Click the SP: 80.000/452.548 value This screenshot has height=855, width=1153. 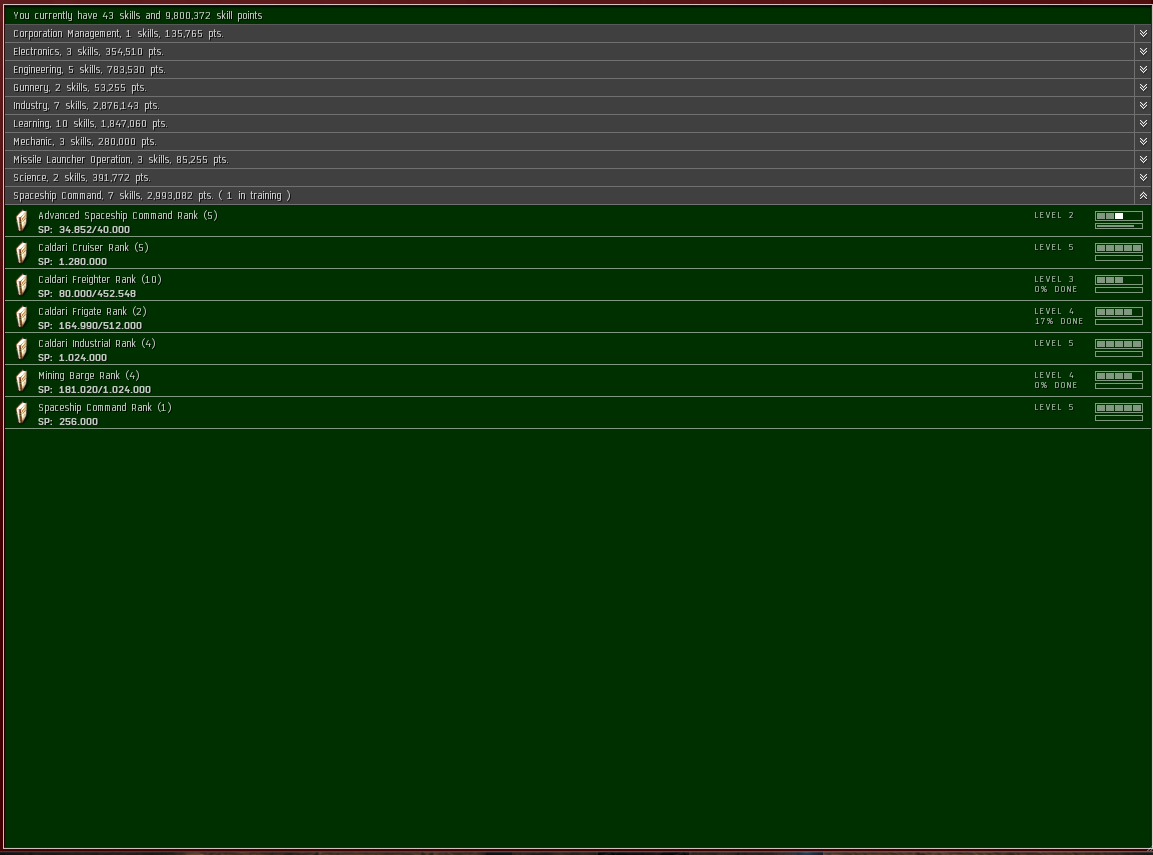click(x=87, y=293)
